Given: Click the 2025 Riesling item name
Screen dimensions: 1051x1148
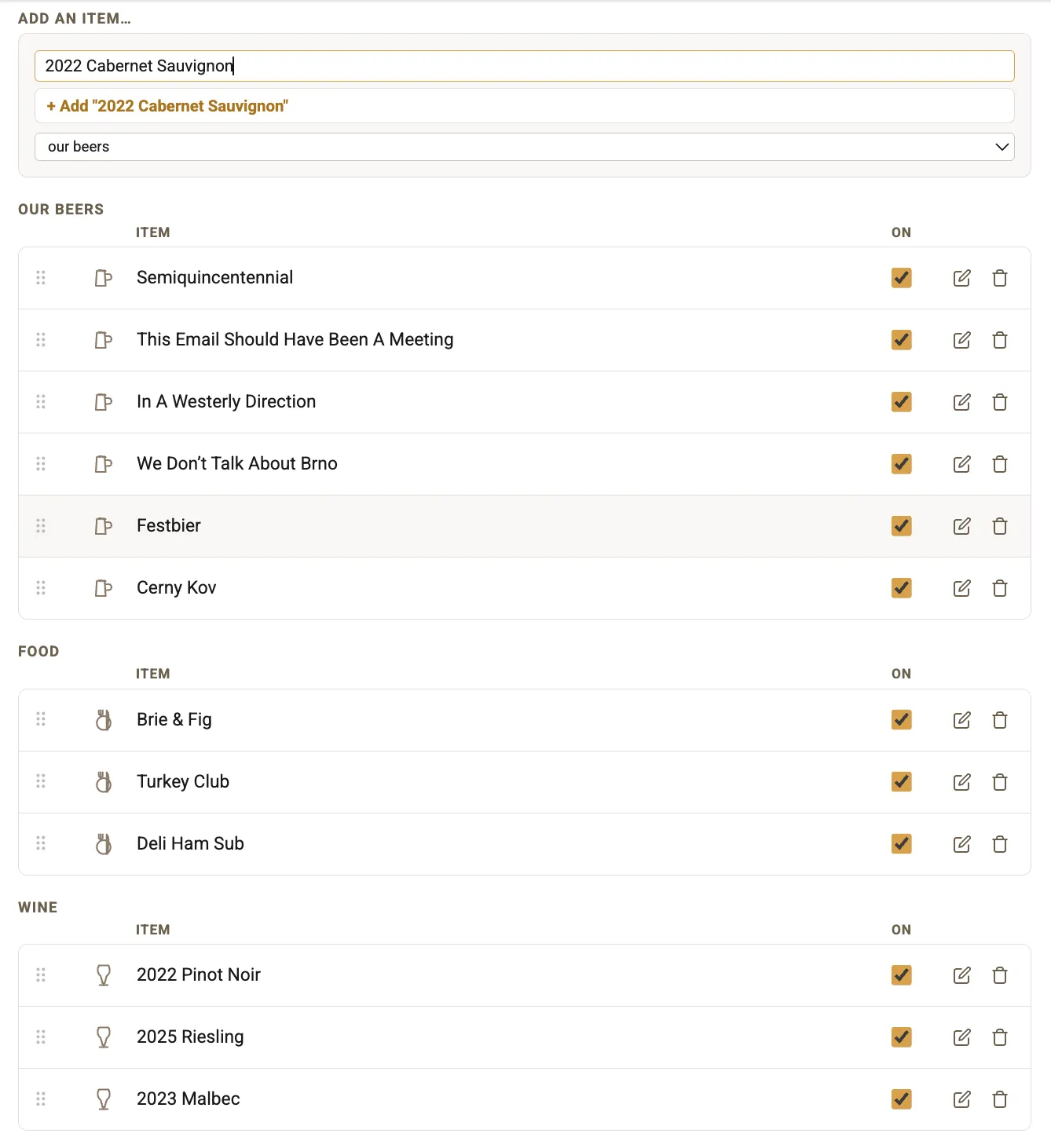Looking at the screenshot, I should pos(190,1036).
